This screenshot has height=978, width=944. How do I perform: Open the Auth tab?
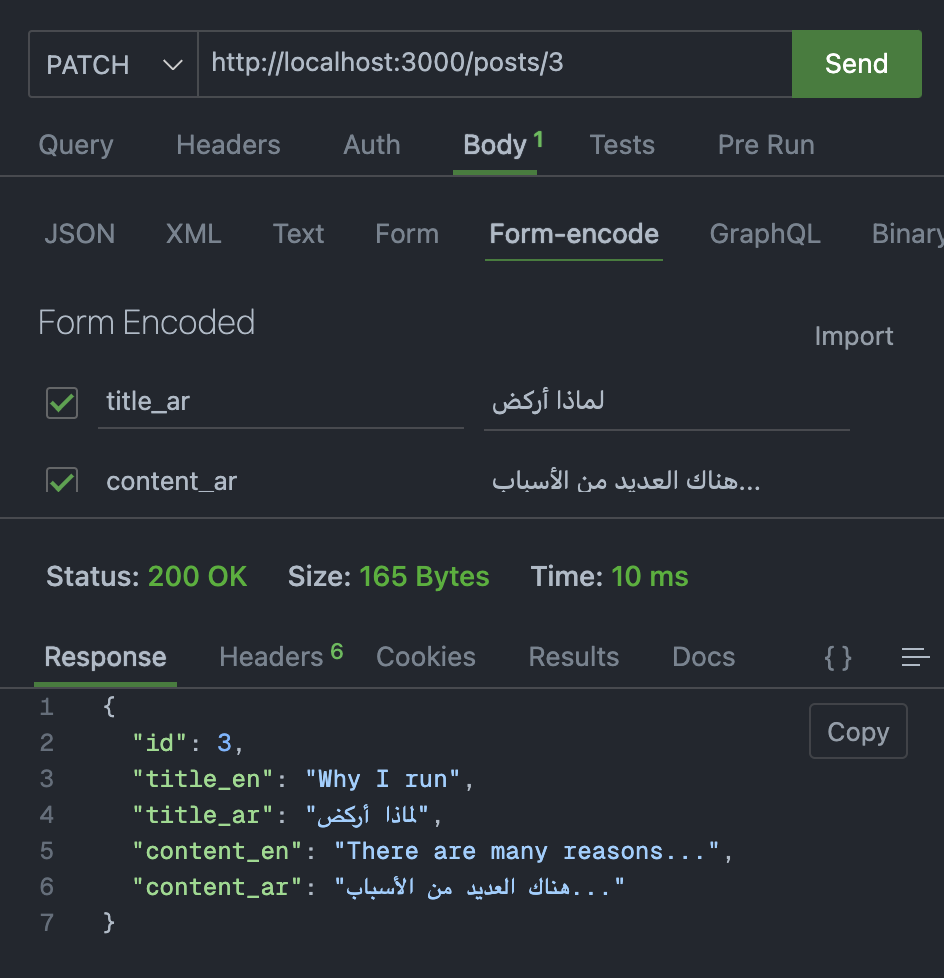[371, 145]
